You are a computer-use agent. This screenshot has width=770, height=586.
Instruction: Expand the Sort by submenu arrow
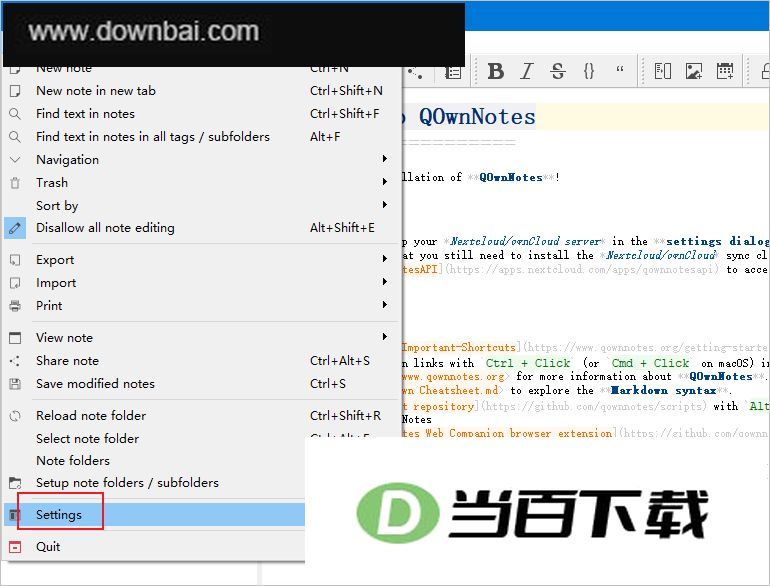click(385, 204)
